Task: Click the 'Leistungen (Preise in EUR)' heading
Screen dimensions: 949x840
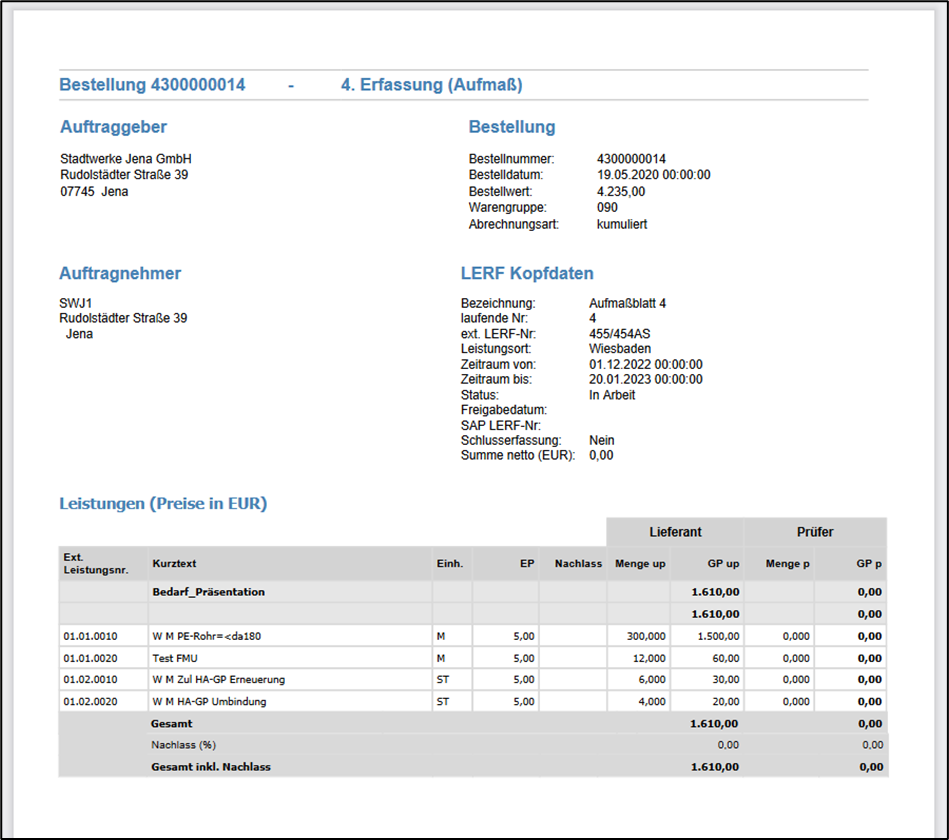Action: click(163, 504)
